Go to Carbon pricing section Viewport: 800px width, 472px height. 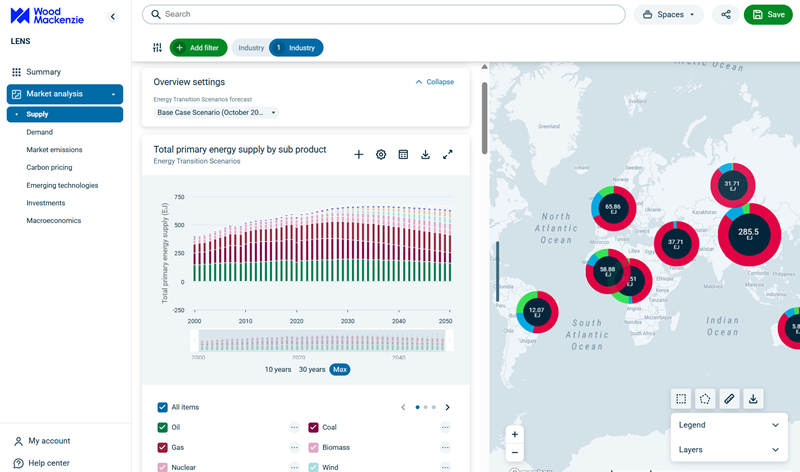pyautogui.click(x=49, y=168)
